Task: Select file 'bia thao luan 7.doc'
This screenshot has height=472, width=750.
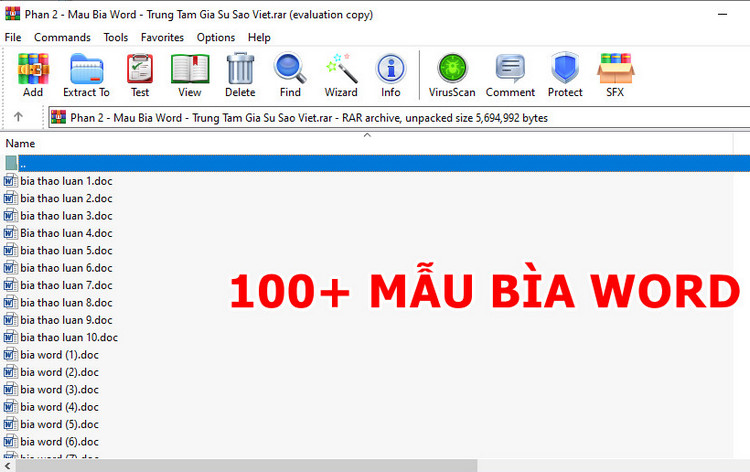Action: (x=58, y=285)
